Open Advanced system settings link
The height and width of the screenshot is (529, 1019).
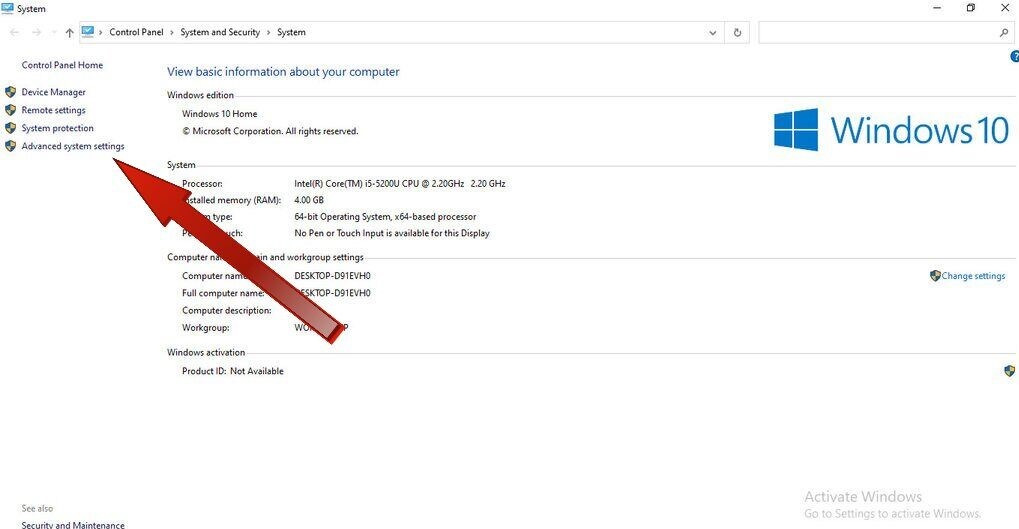click(73, 146)
